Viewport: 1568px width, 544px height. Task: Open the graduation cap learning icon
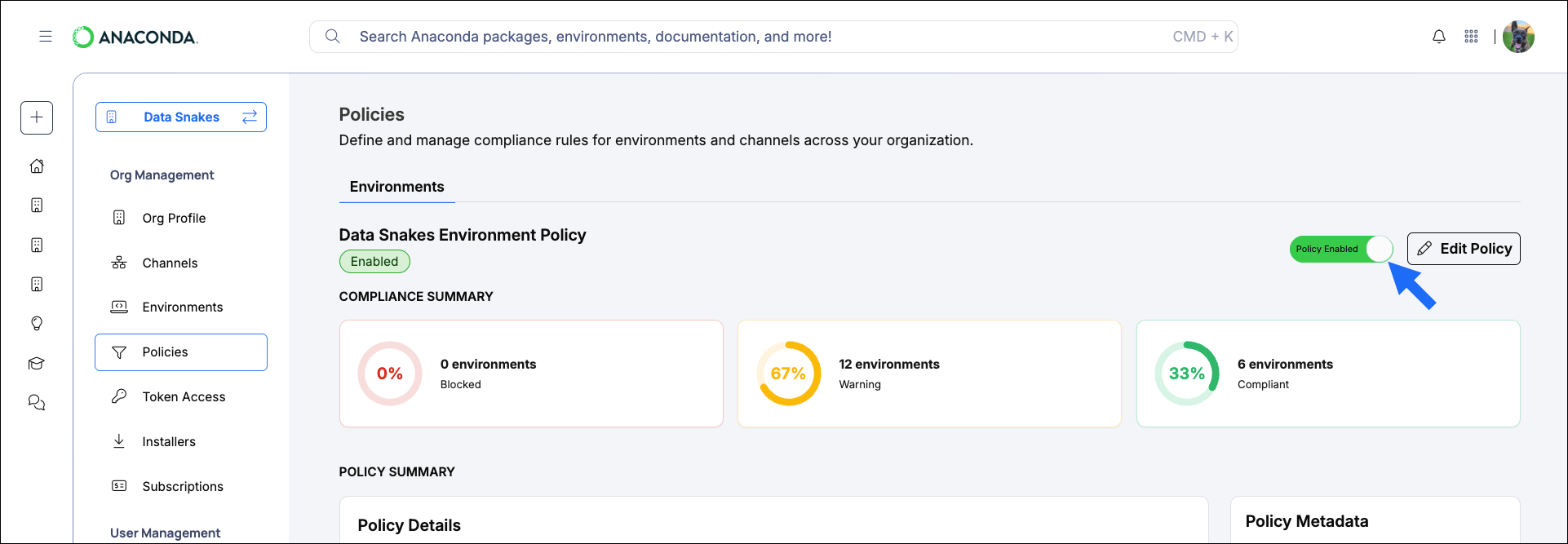37,363
